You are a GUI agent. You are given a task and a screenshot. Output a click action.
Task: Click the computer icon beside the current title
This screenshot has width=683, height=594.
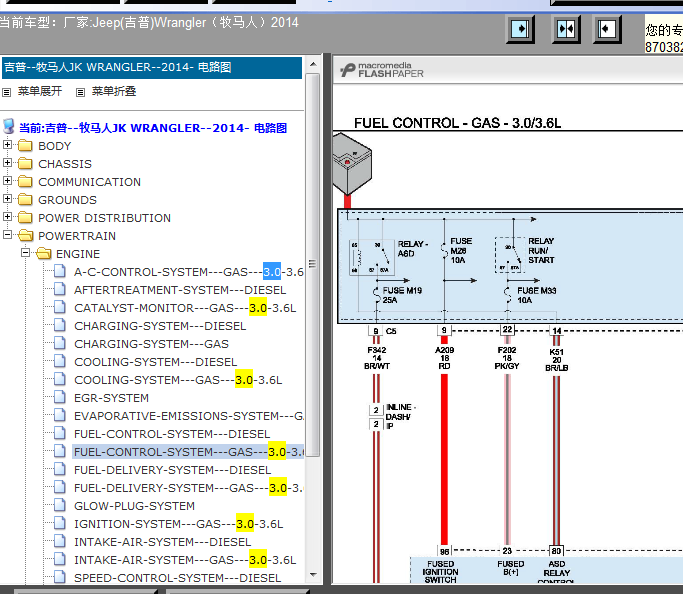pyautogui.click(x=9, y=126)
